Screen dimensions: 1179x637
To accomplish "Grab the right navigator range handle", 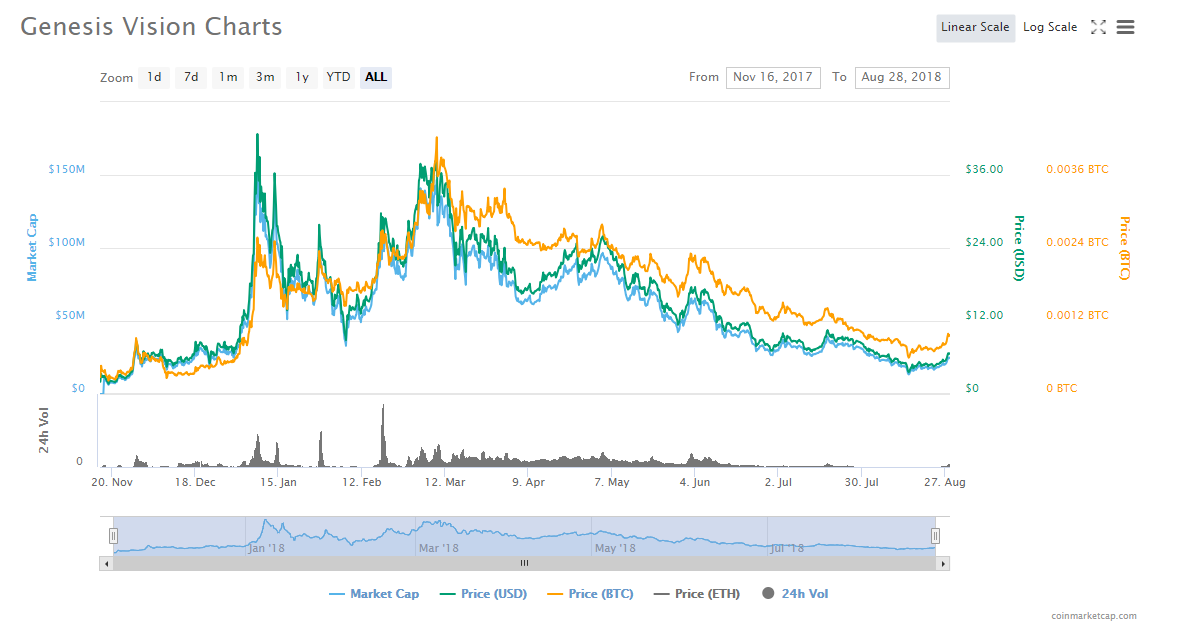I will pyautogui.click(x=935, y=535).
